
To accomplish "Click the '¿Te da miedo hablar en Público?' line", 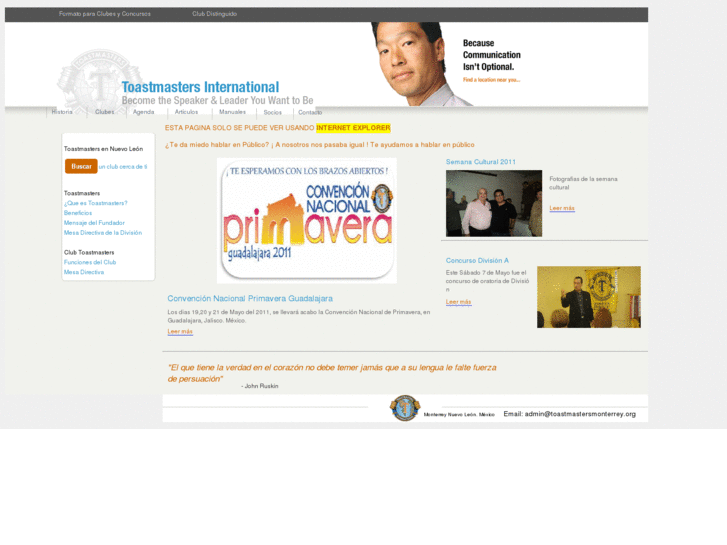I will [319, 145].
